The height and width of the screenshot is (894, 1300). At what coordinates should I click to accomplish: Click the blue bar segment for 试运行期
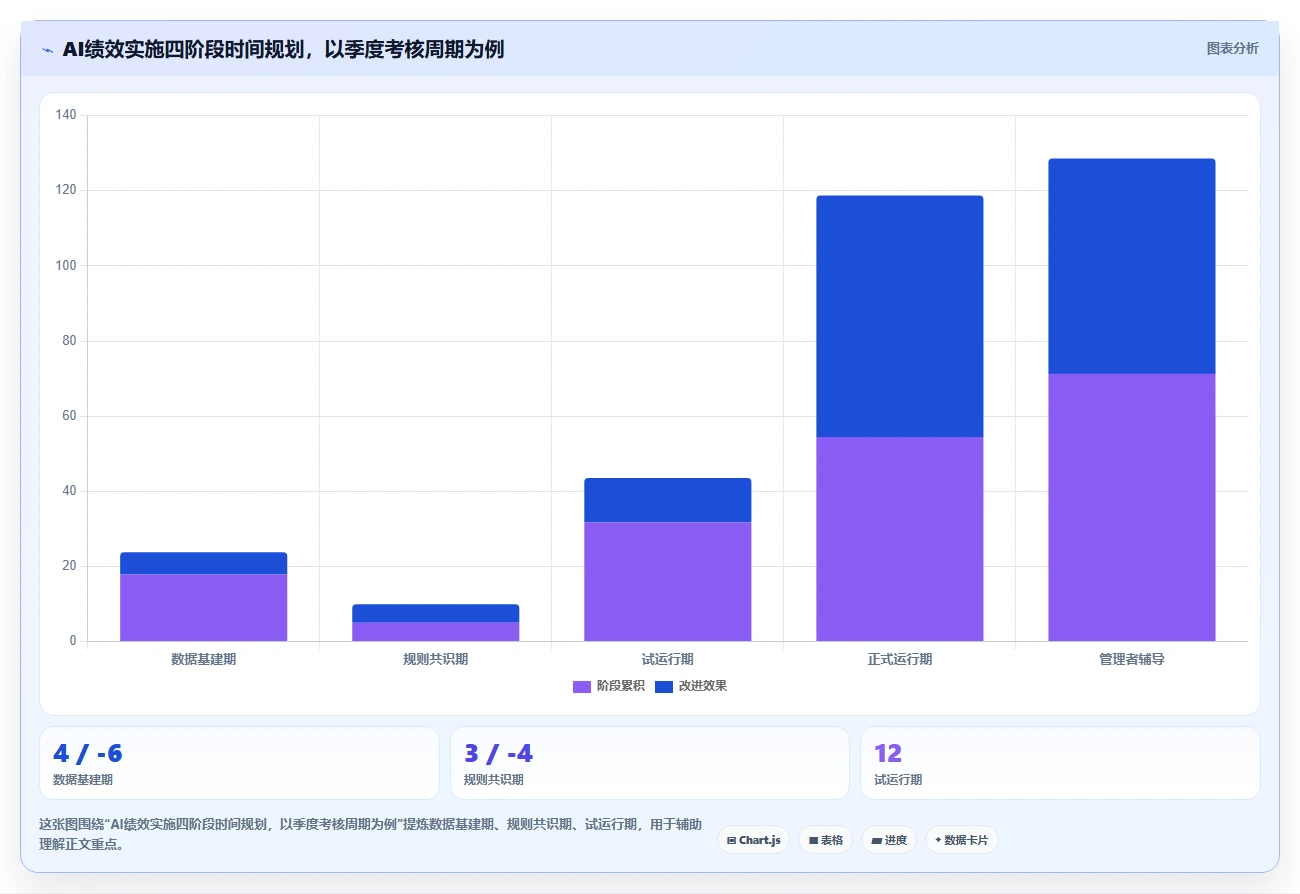[668, 500]
